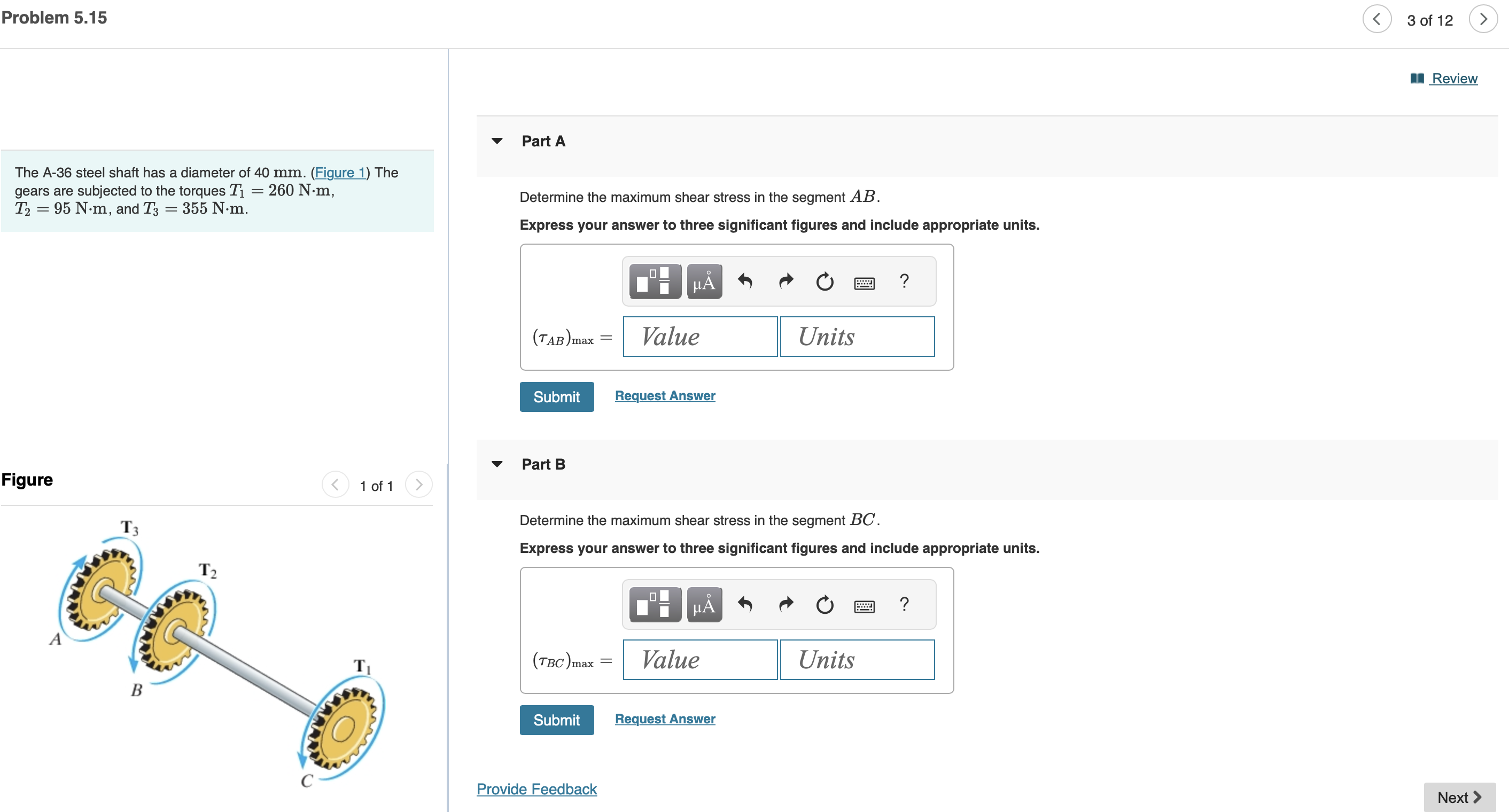Click the redo arrow in Part A toolbar
Image resolution: width=1509 pixels, height=812 pixels.
coord(785,282)
